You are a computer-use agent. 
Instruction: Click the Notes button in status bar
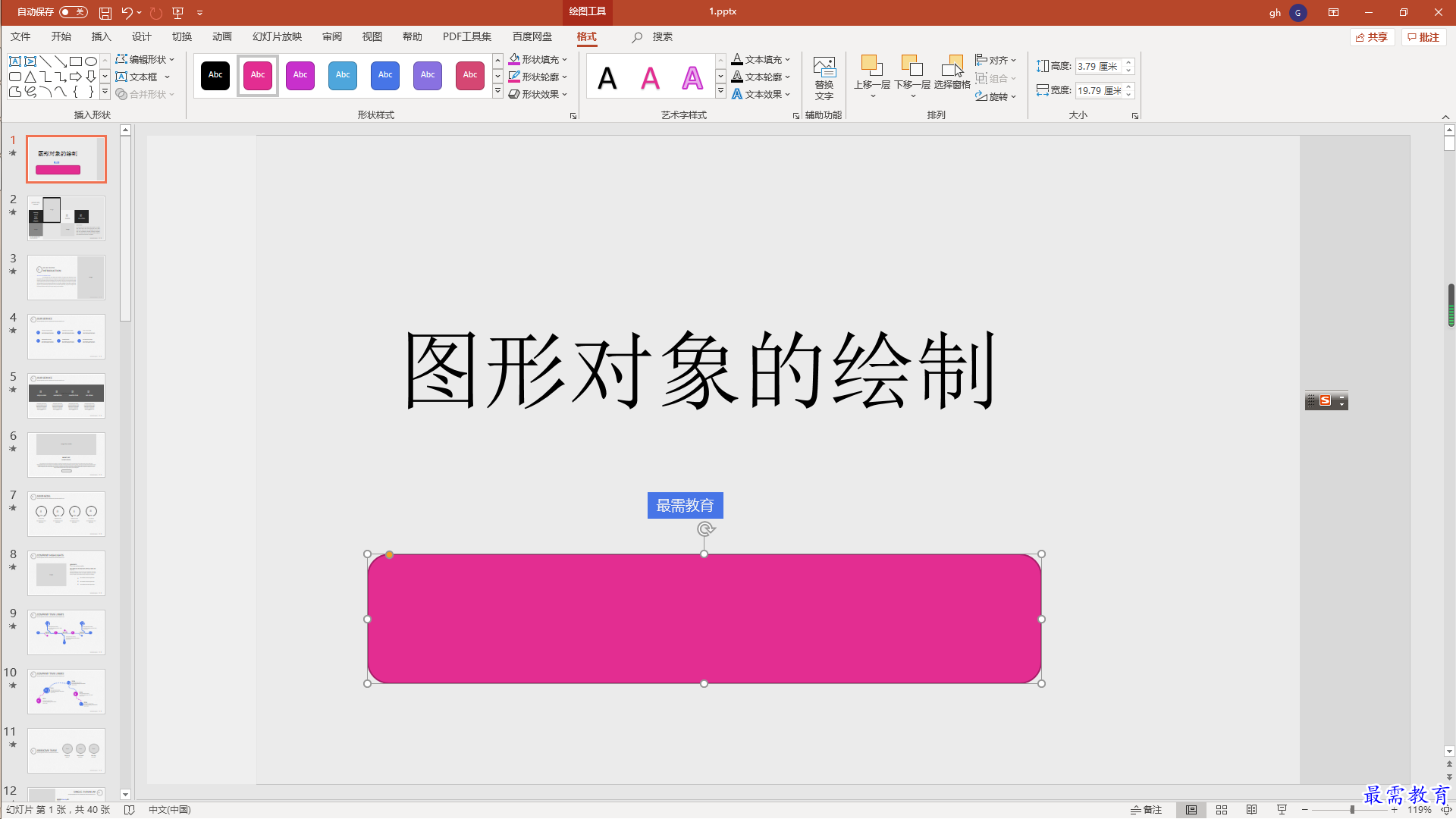(x=1146, y=810)
